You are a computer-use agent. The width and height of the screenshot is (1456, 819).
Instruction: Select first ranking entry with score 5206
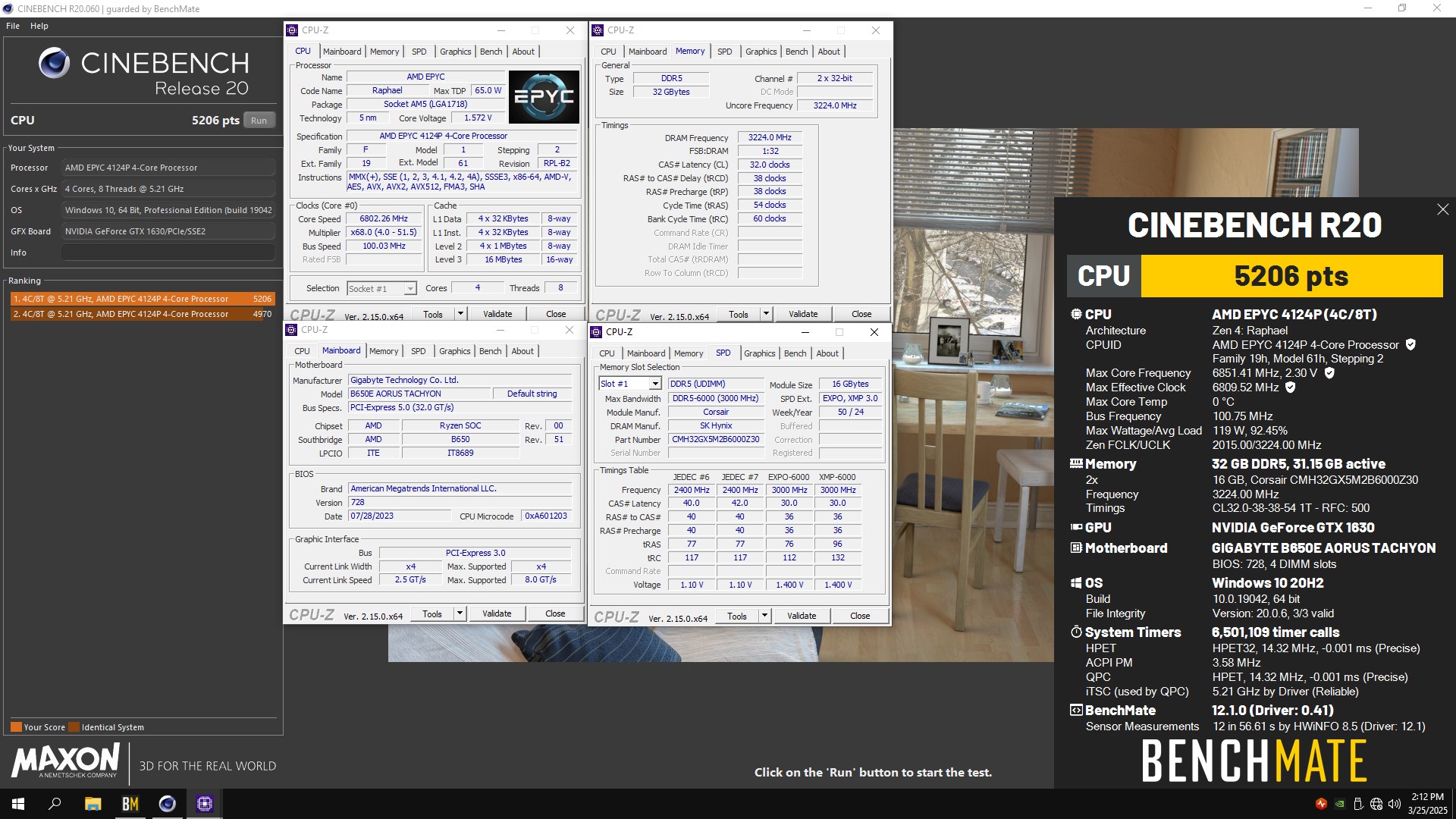(142, 299)
